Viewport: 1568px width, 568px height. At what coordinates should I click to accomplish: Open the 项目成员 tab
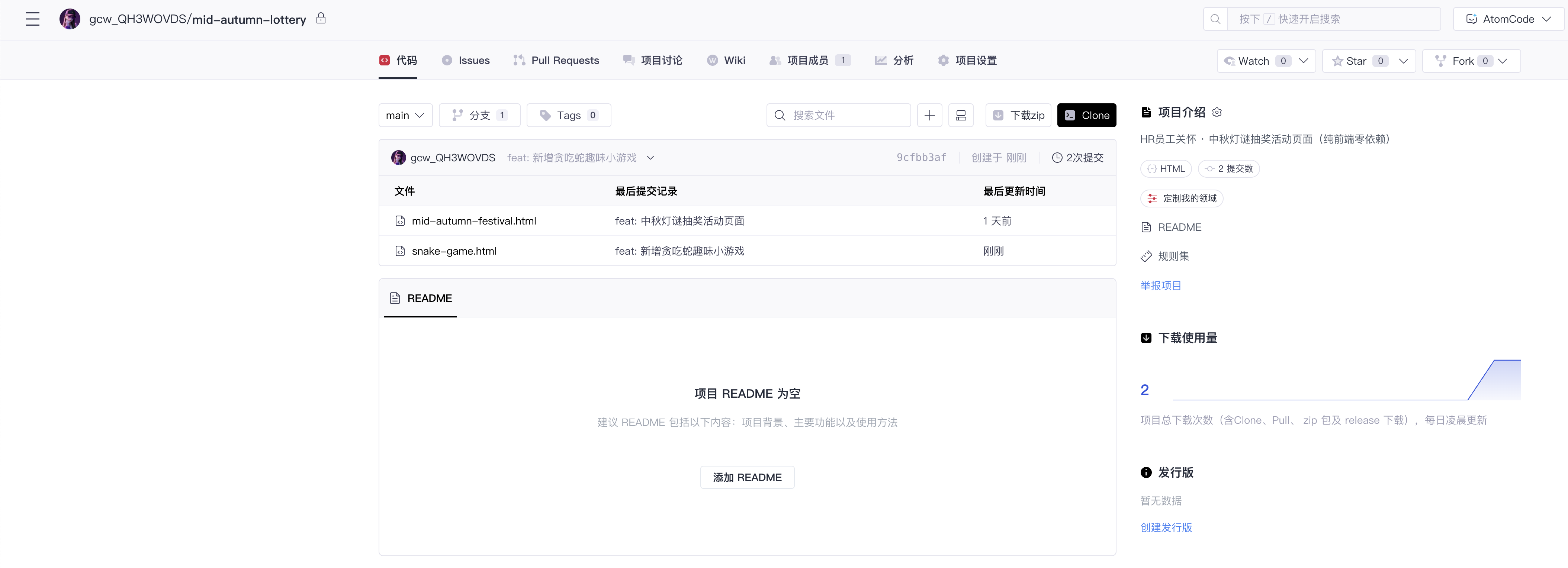(810, 60)
